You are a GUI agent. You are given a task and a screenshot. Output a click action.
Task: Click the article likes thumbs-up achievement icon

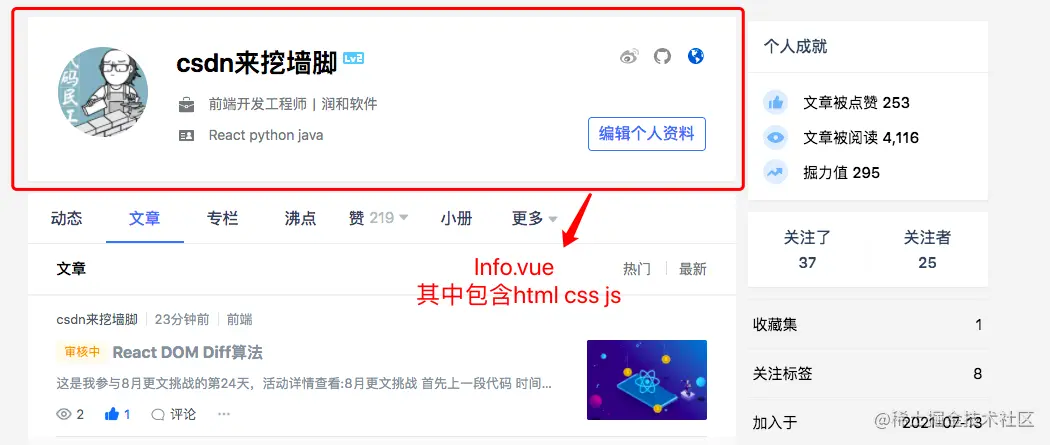click(x=775, y=103)
